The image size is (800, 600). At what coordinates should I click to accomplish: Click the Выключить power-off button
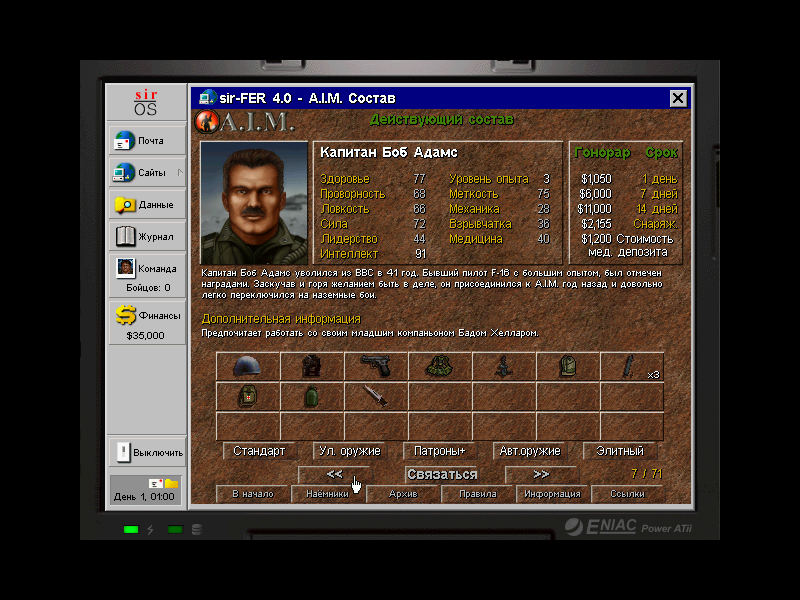pyautogui.click(x=147, y=452)
